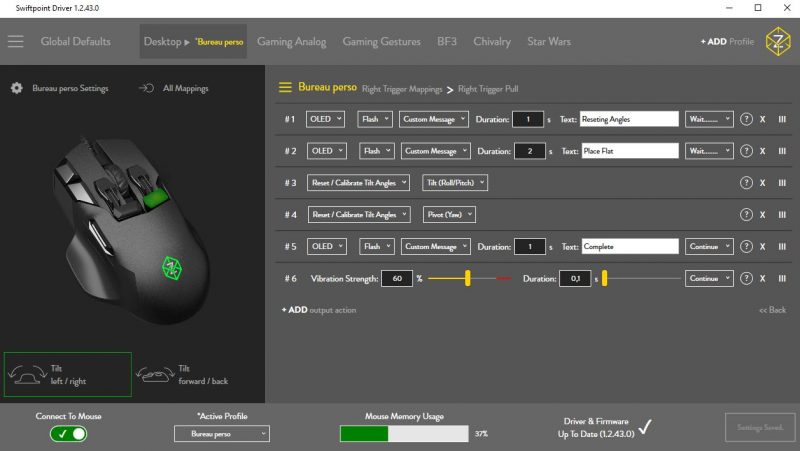800x451 pixels.
Task: Expand the Pivot (Yaw) dropdown
Action: pyautogui.click(x=449, y=214)
